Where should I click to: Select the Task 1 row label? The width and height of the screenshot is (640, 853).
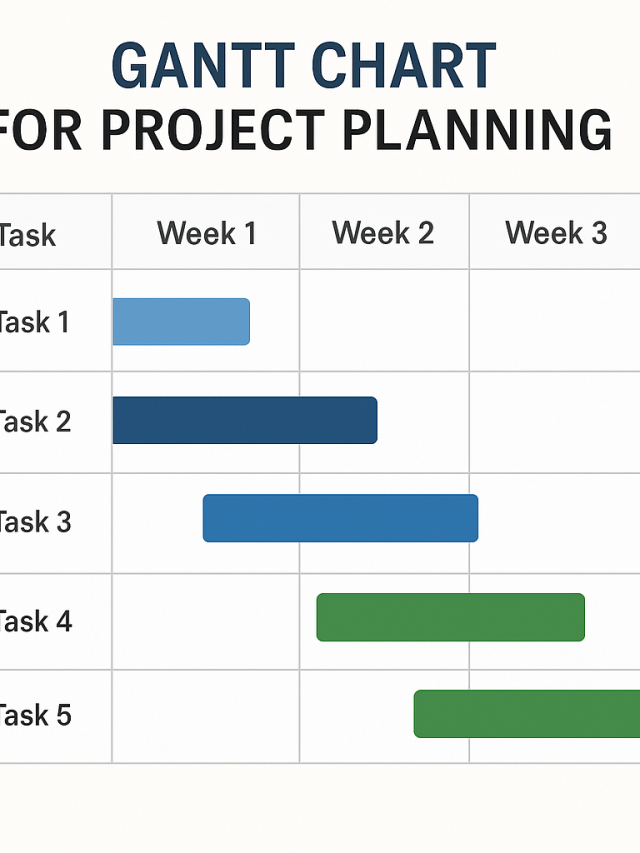click(34, 322)
